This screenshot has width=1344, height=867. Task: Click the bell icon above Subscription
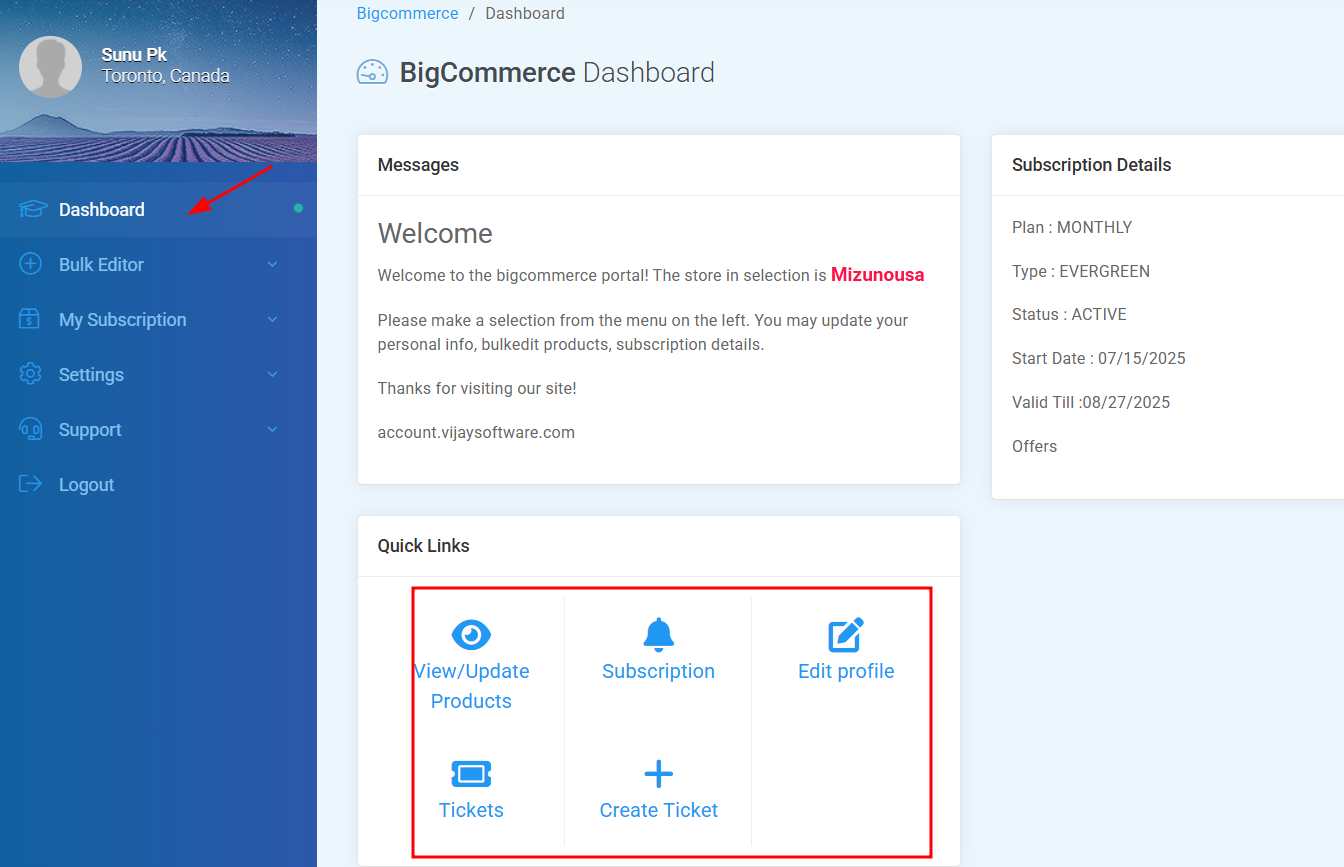pos(658,635)
